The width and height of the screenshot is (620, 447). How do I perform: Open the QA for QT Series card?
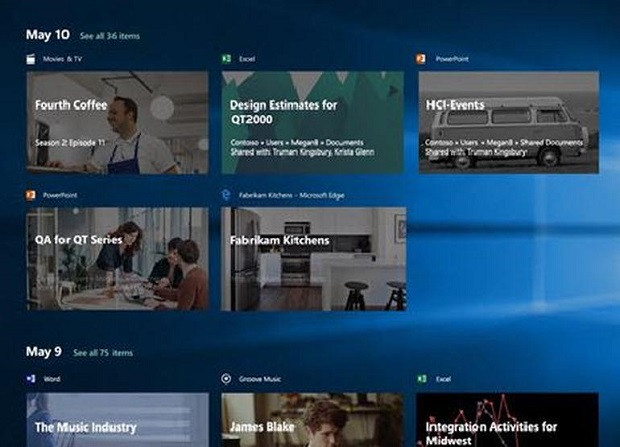[117, 259]
